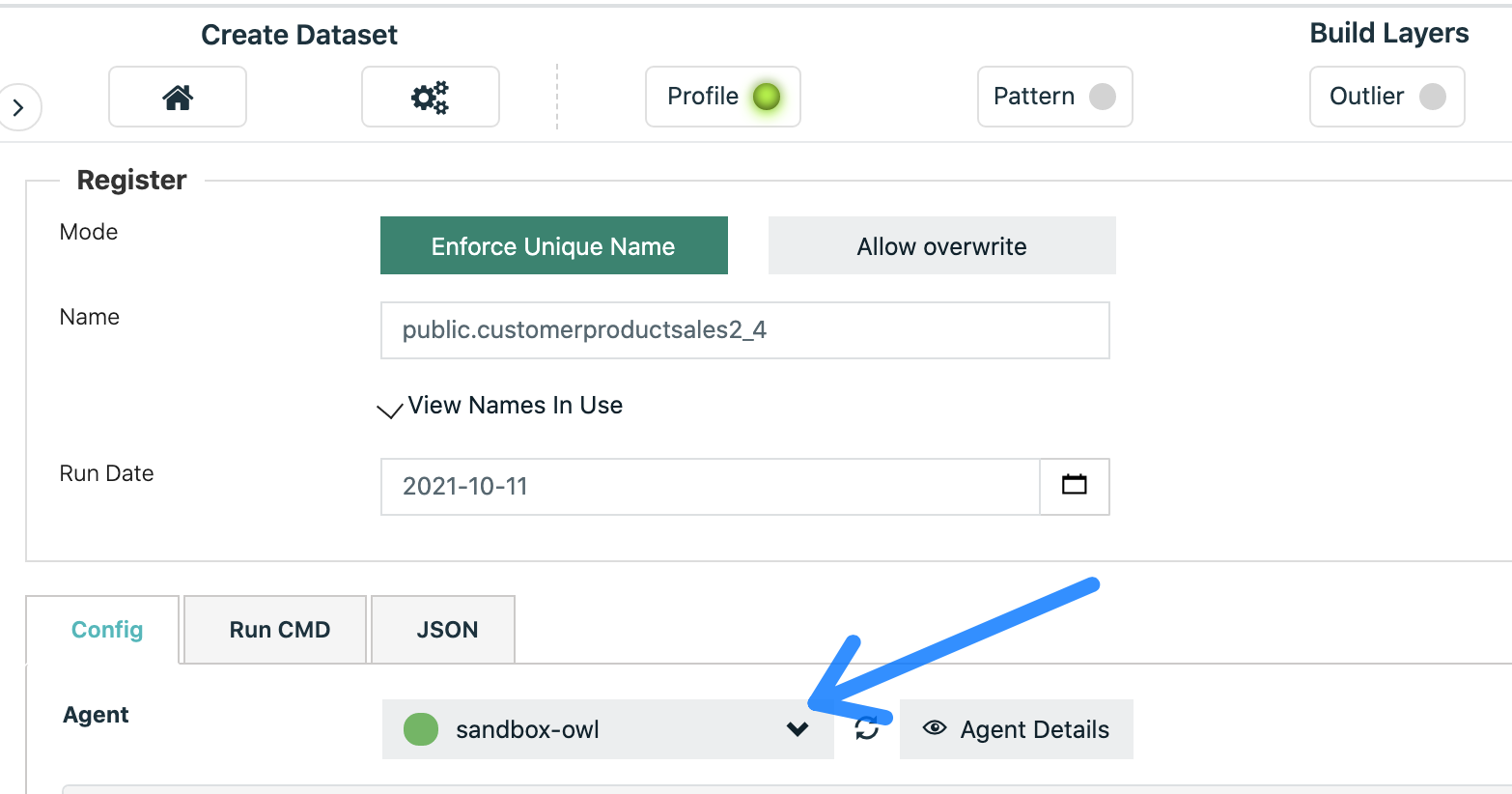Click the Run Date text field
This screenshot has width=1512, height=794.
click(710, 486)
